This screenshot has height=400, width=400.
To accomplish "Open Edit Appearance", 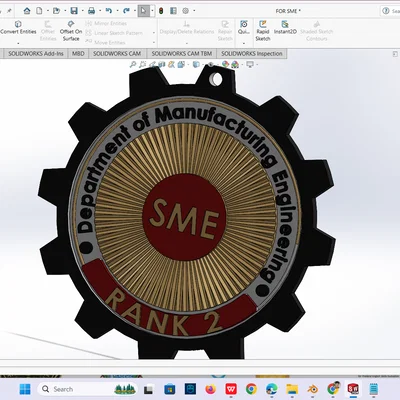I will point(225,64).
